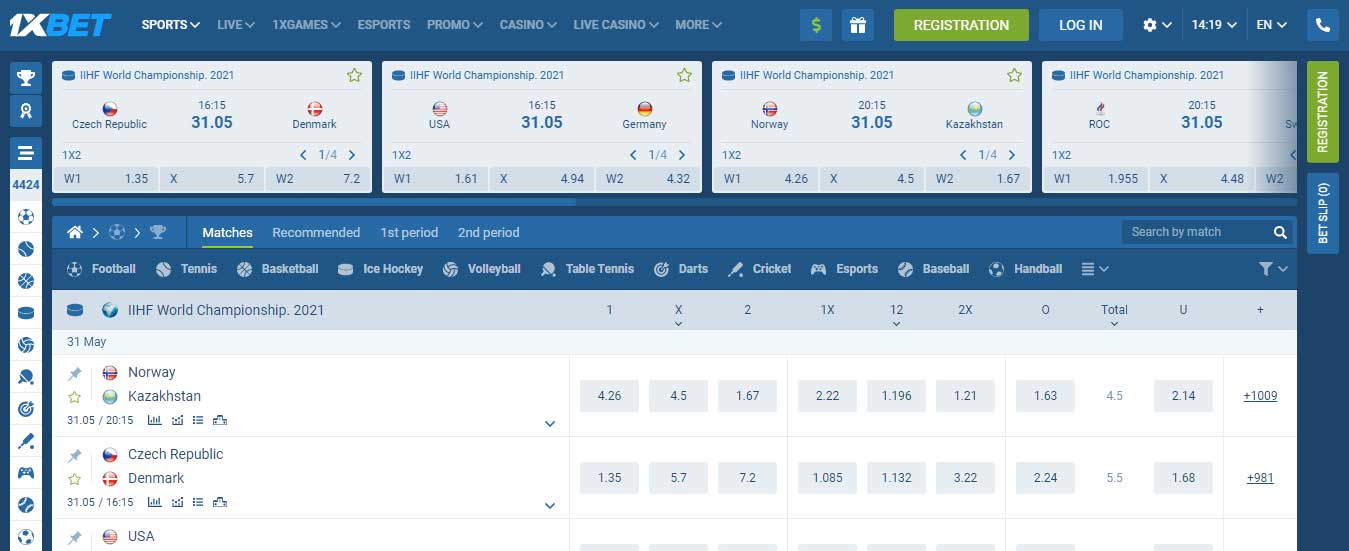Click the featured matches horizontal scrollbar
This screenshot has height=551, width=1349.
314,202
